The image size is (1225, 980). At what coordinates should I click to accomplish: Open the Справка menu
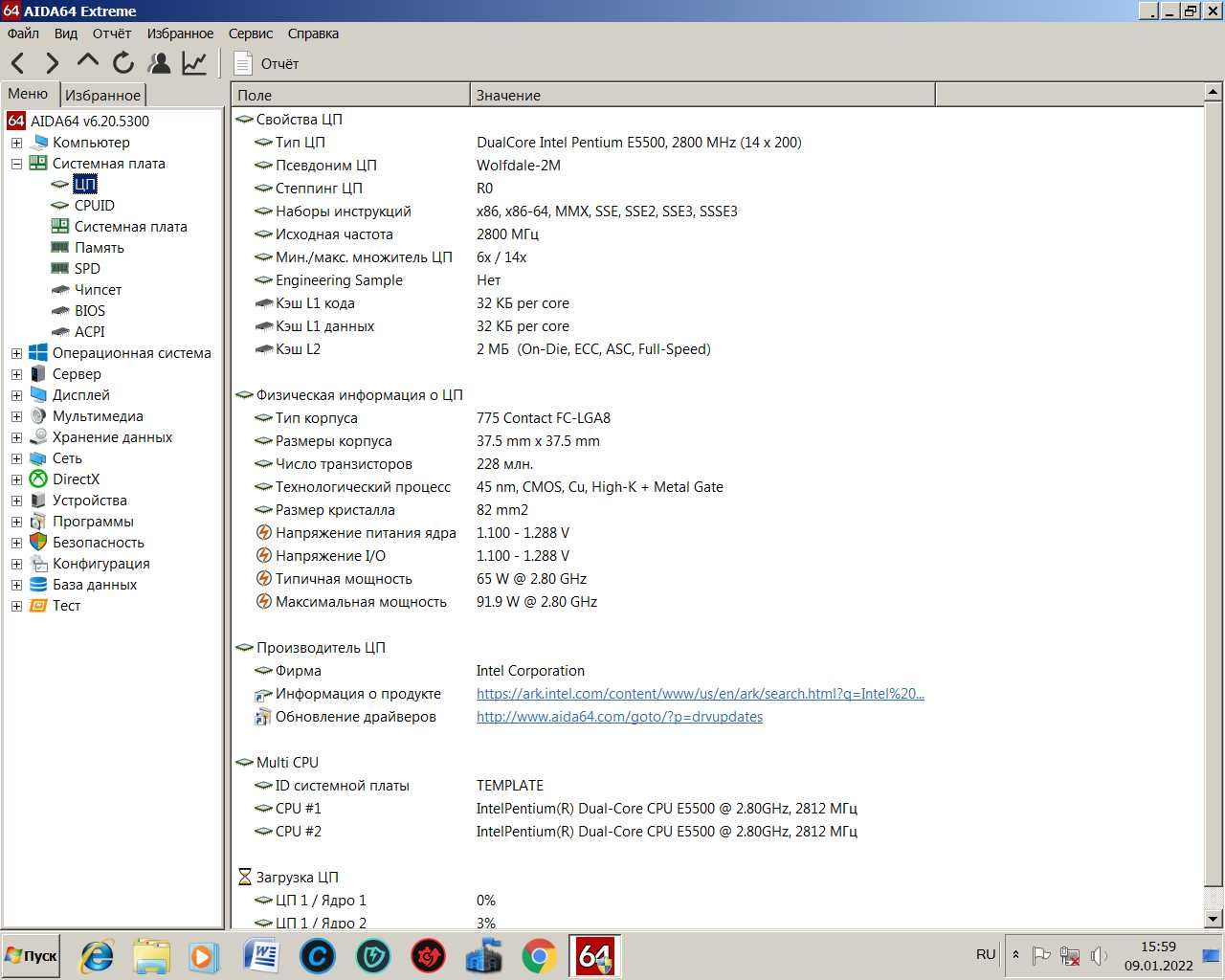click(x=313, y=33)
